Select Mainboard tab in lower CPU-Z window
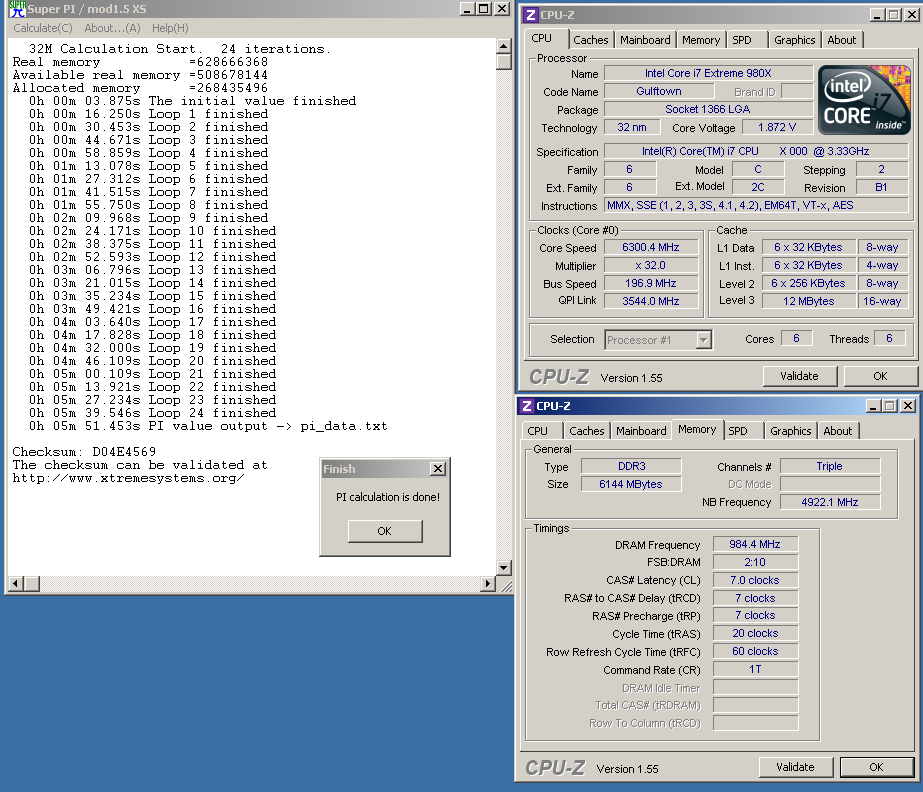 [641, 431]
